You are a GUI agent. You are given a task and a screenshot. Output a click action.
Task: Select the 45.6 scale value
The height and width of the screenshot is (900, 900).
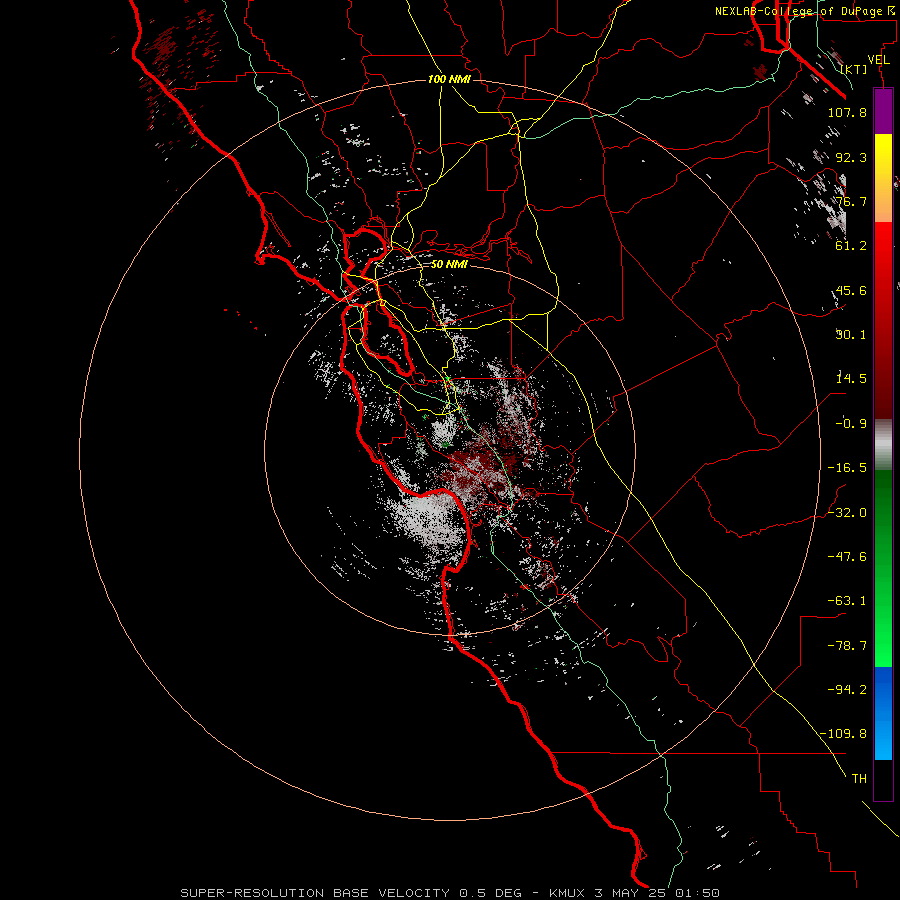851,290
